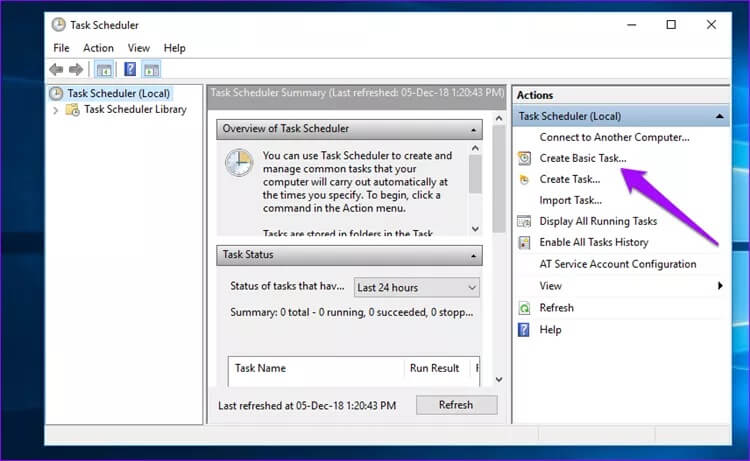Click the Task Scheduler clock icon in title bar

(58, 25)
